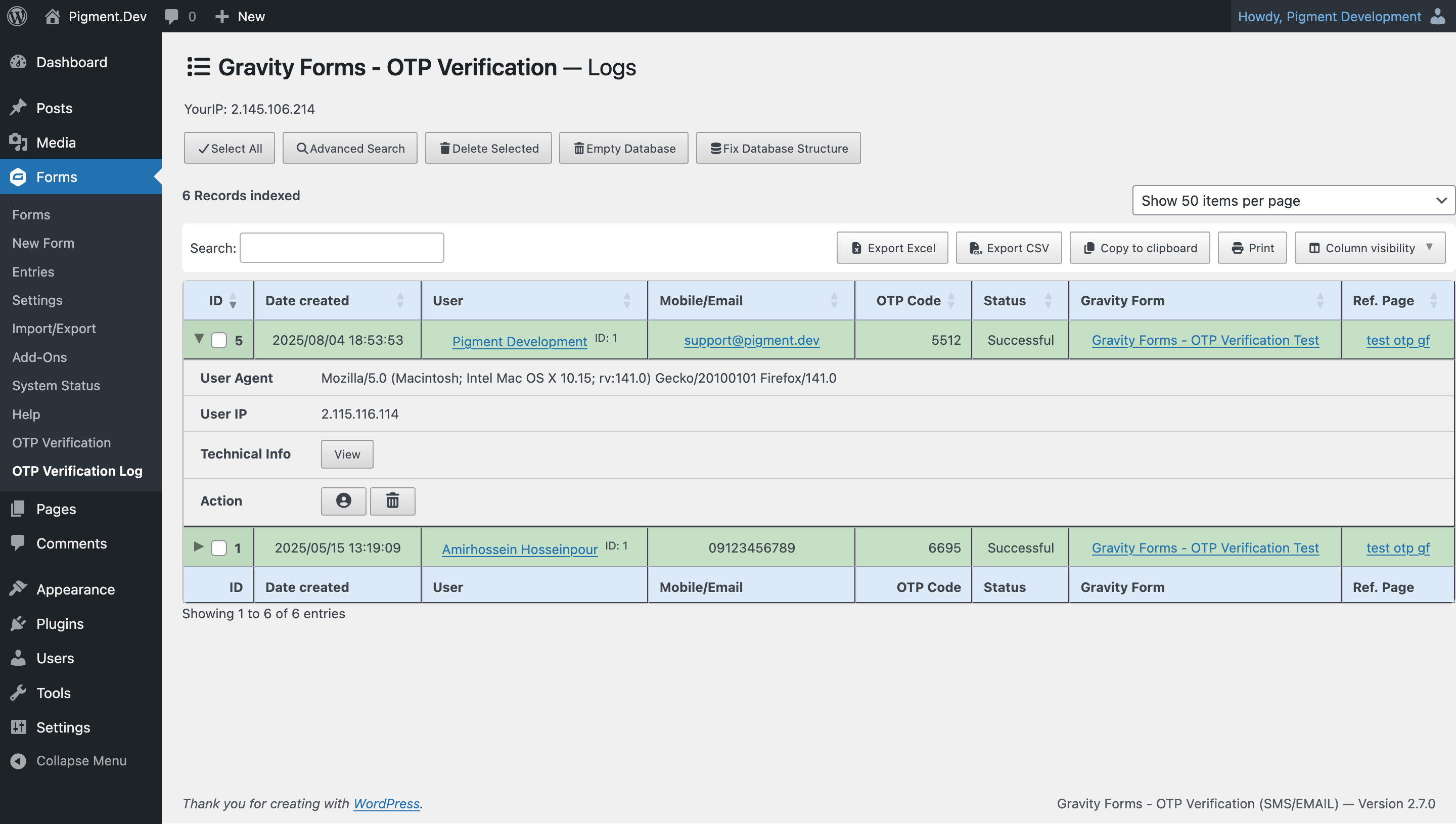Copy table to clipboard

(1140, 247)
